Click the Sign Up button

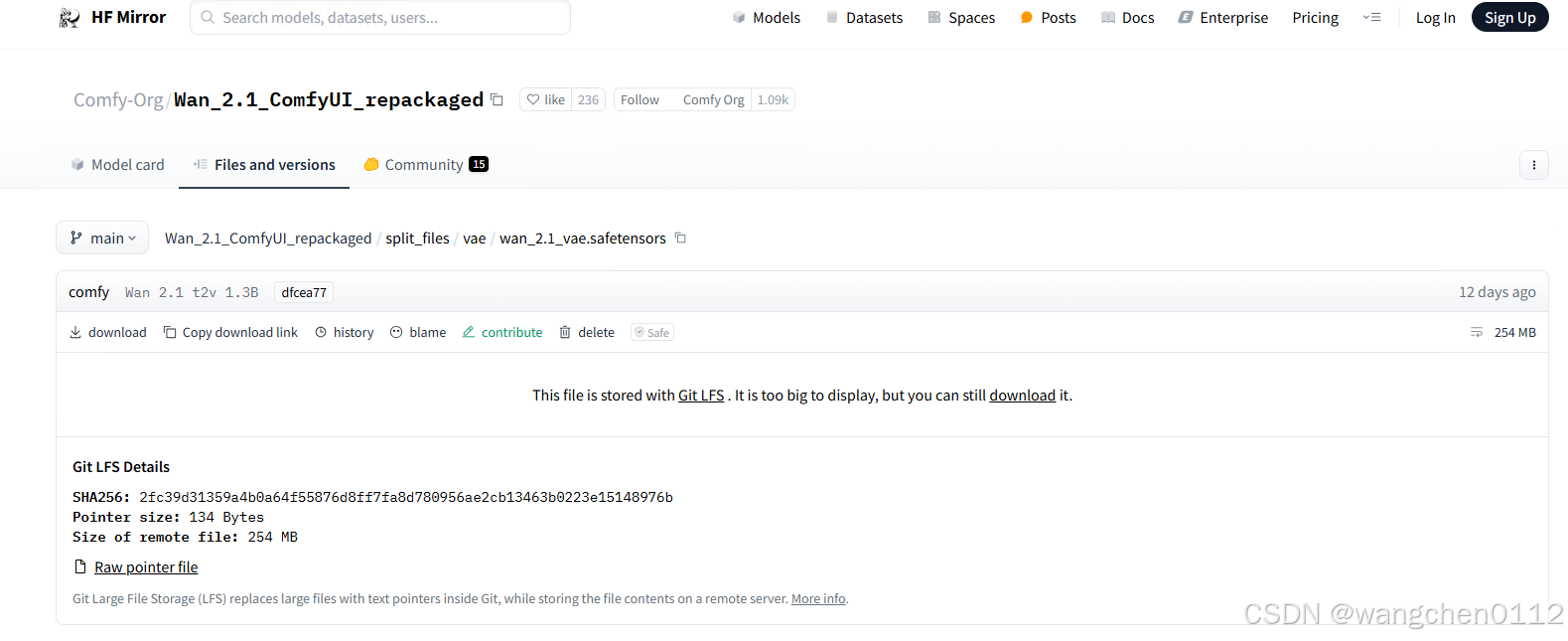coord(1509,18)
